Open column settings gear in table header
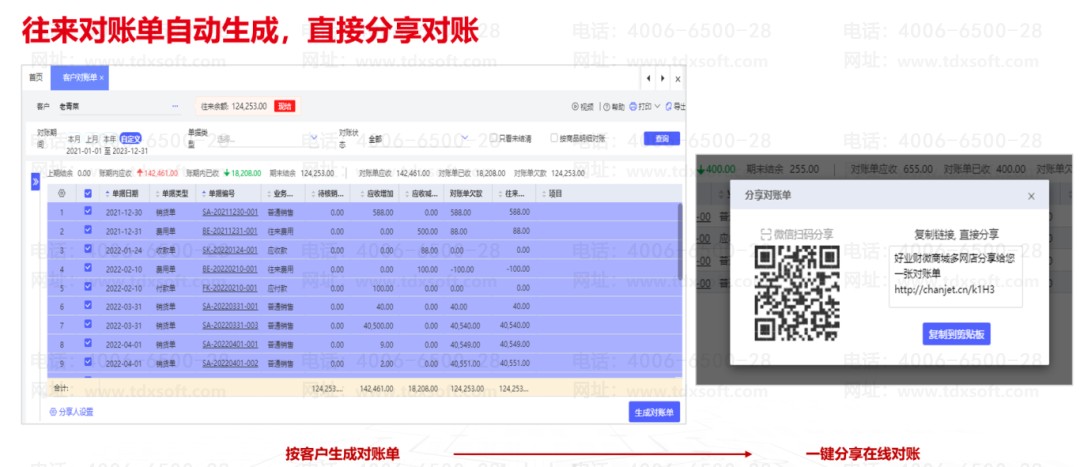 point(62,193)
